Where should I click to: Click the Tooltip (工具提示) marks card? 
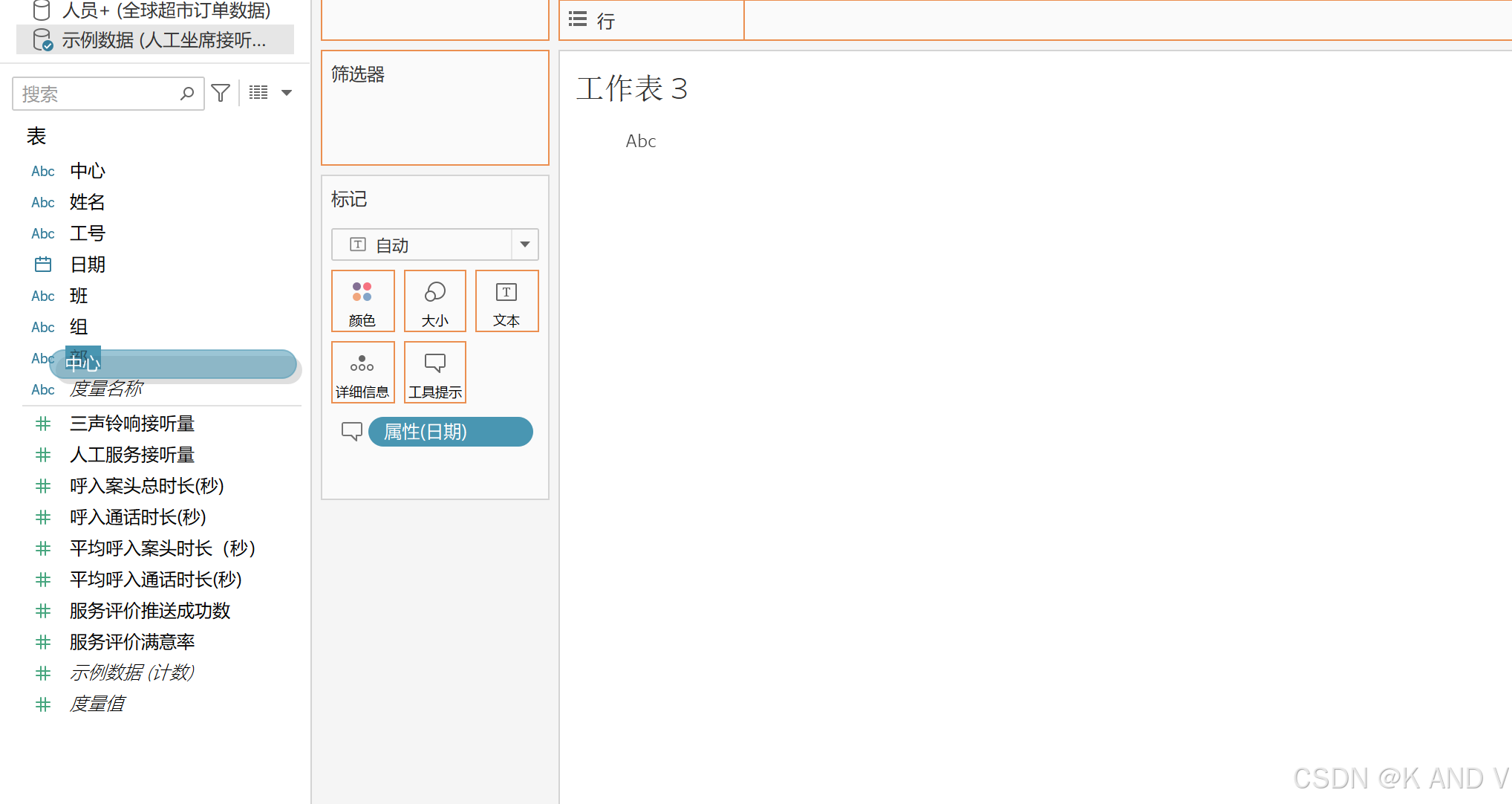[x=434, y=372]
